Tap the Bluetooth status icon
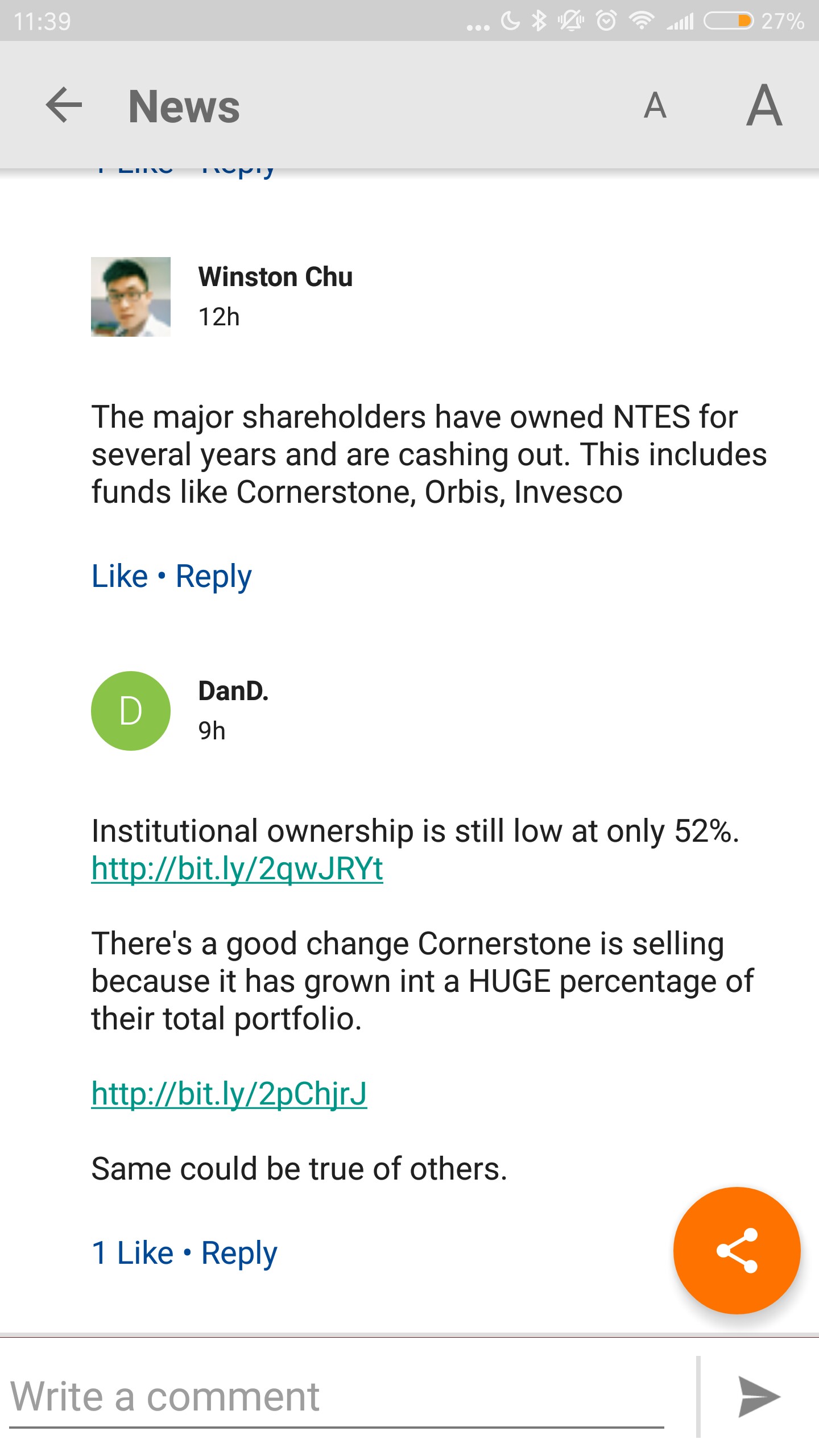The width and height of the screenshot is (819, 1456). tap(539, 21)
